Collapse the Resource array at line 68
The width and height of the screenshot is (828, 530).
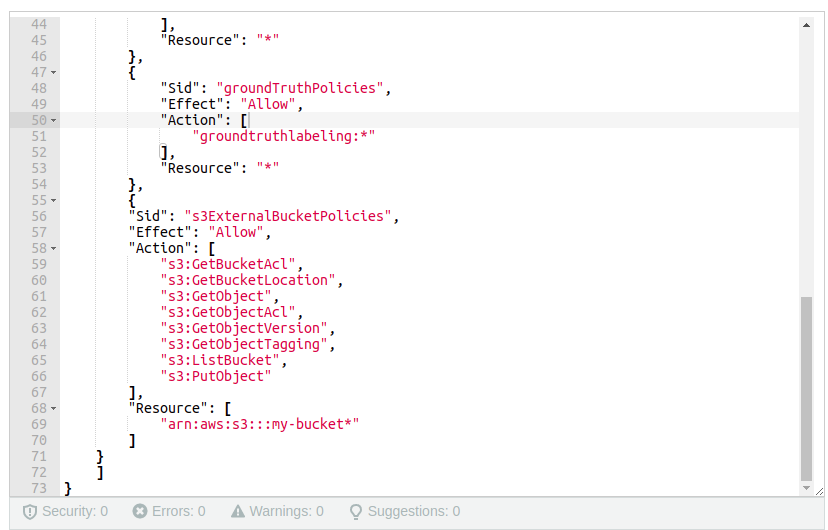click(53, 409)
